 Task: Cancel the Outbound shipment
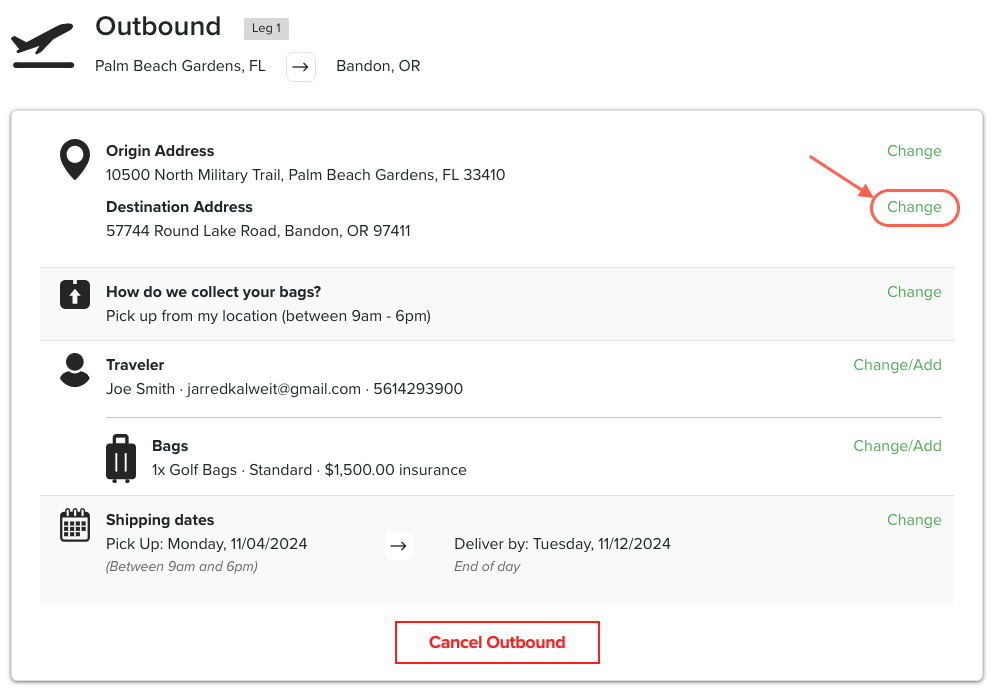click(497, 642)
